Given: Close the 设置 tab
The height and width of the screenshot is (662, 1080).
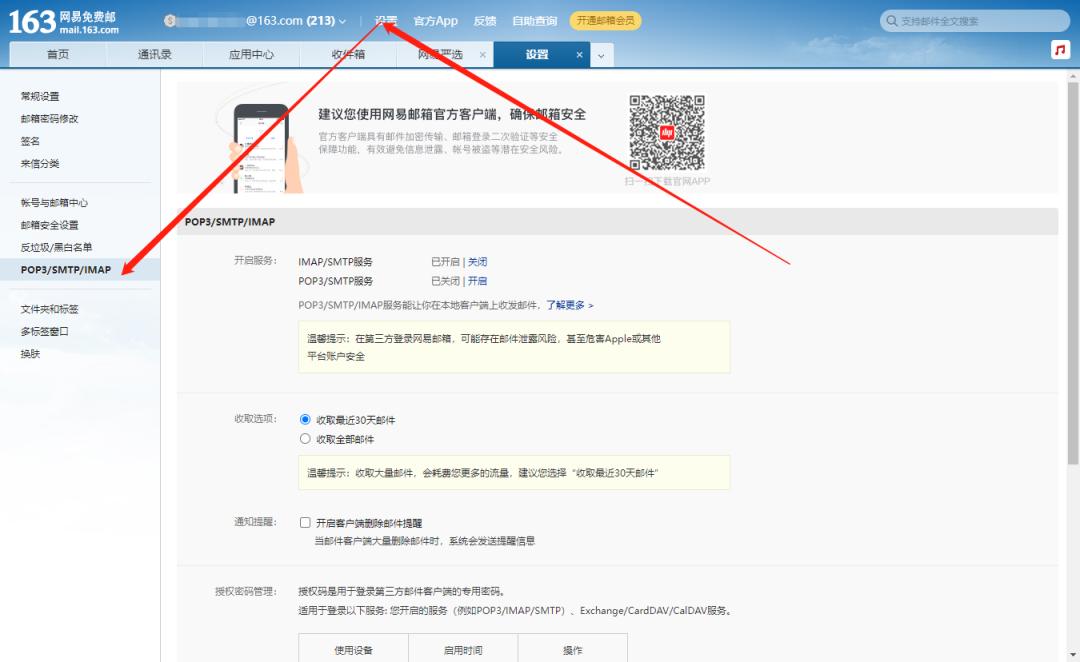Looking at the screenshot, I should 580,55.
